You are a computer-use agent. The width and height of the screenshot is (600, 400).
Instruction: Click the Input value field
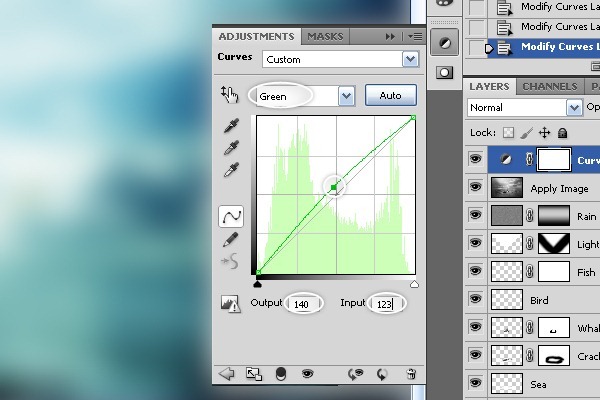(x=386, y=304)
